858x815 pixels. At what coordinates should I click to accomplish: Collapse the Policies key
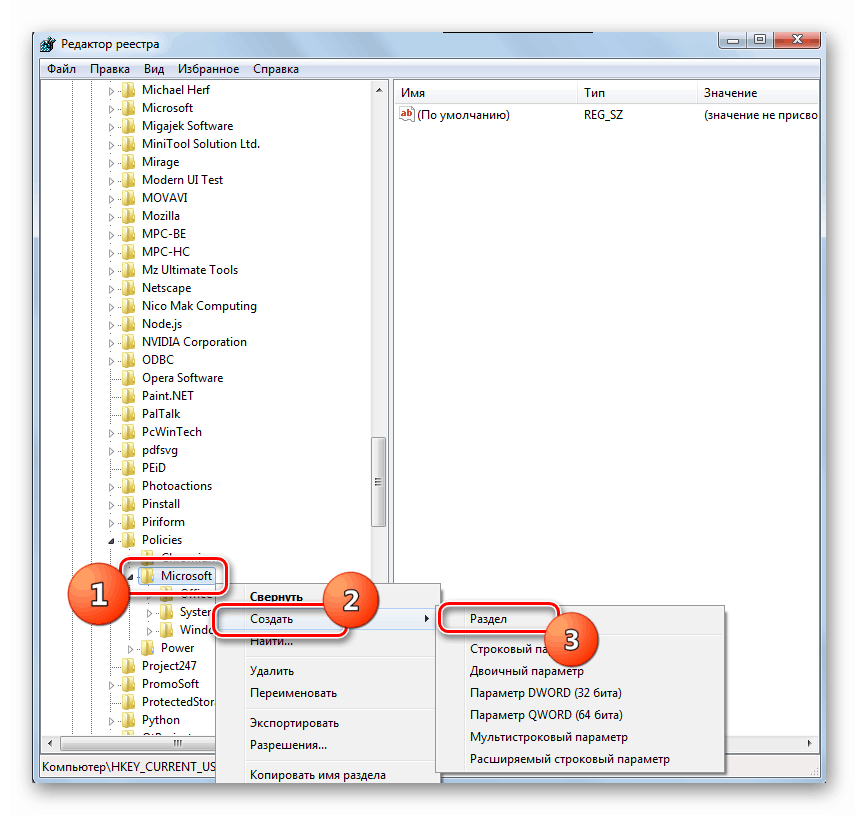[112, 541]
